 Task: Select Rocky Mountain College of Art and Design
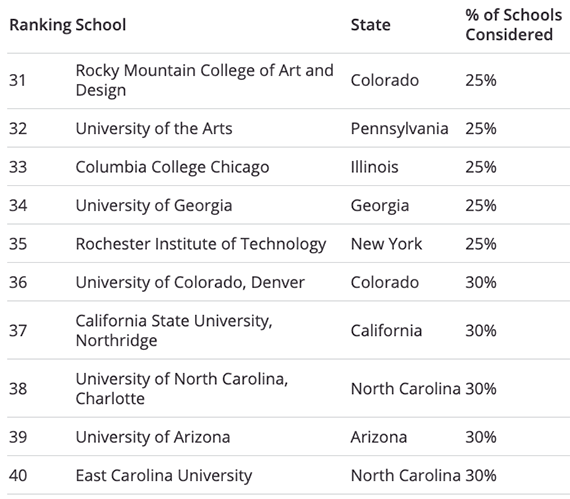click(205, 80)
